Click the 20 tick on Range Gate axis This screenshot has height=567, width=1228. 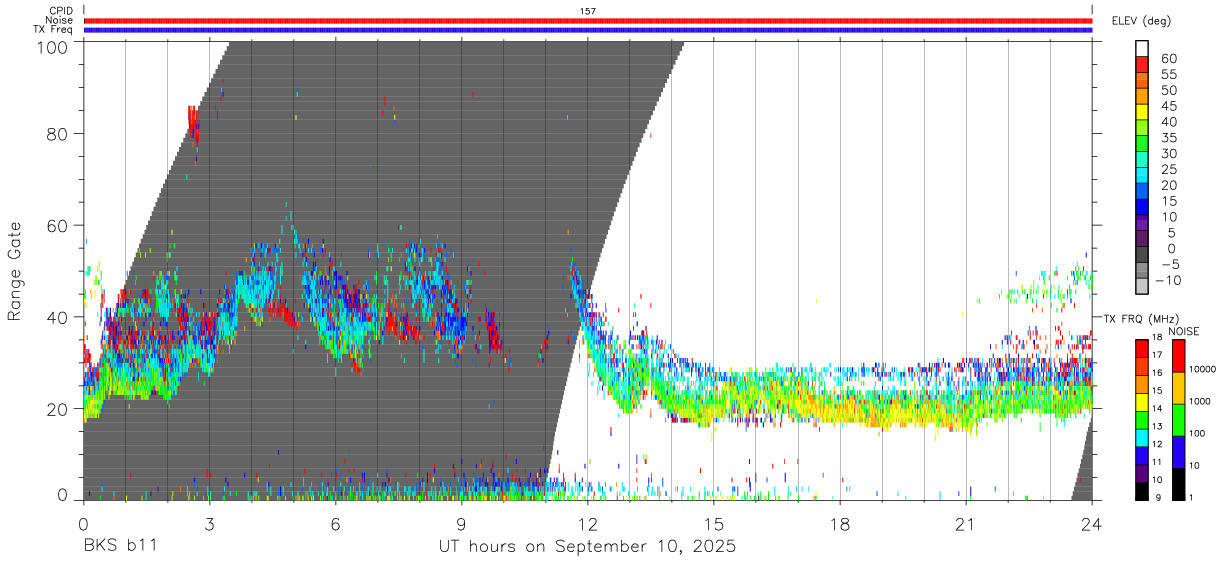[x=58, y=409]
